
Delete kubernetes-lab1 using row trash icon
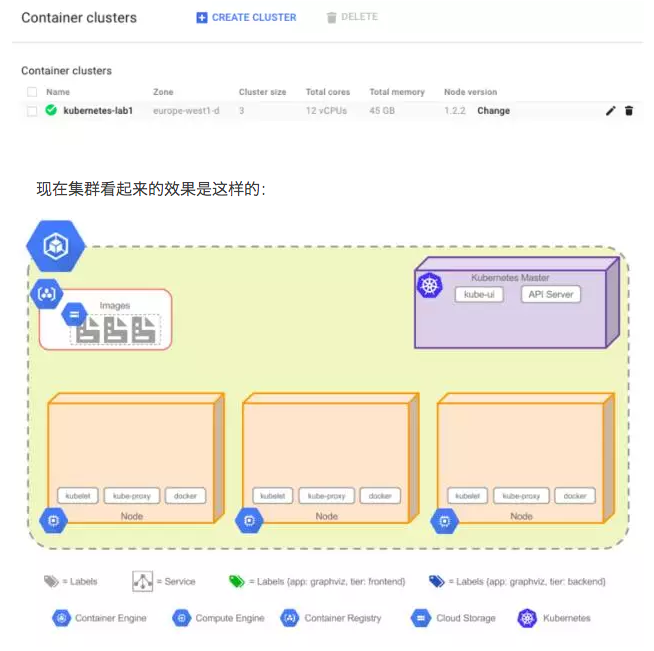pos(629,111)
